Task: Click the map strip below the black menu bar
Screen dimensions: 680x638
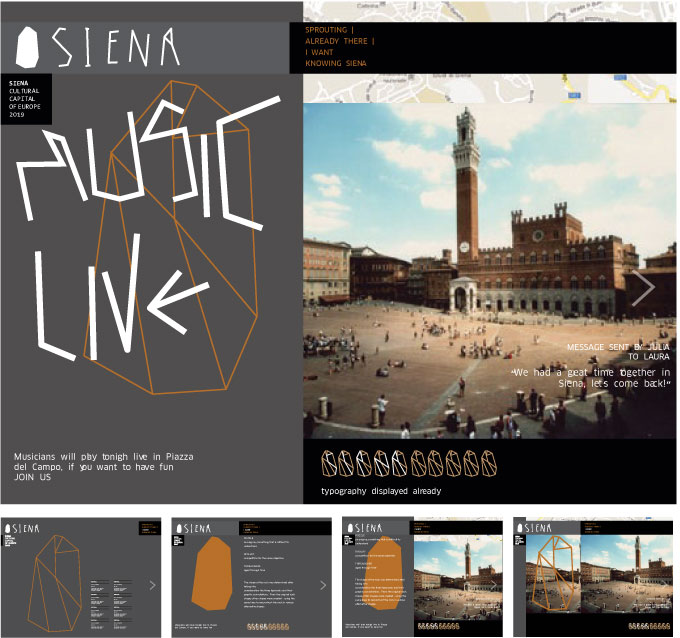Action: click(x=490, y=88)
